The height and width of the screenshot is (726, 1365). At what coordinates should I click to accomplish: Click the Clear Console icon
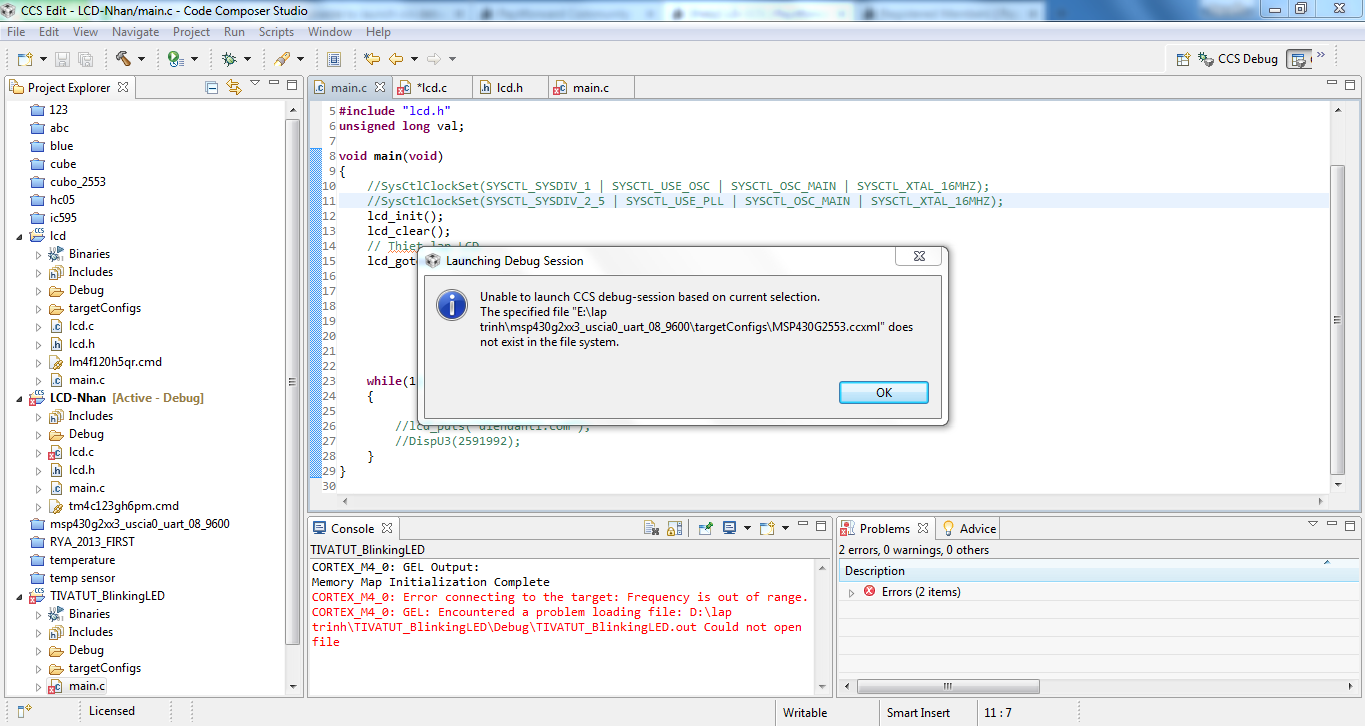650,528
